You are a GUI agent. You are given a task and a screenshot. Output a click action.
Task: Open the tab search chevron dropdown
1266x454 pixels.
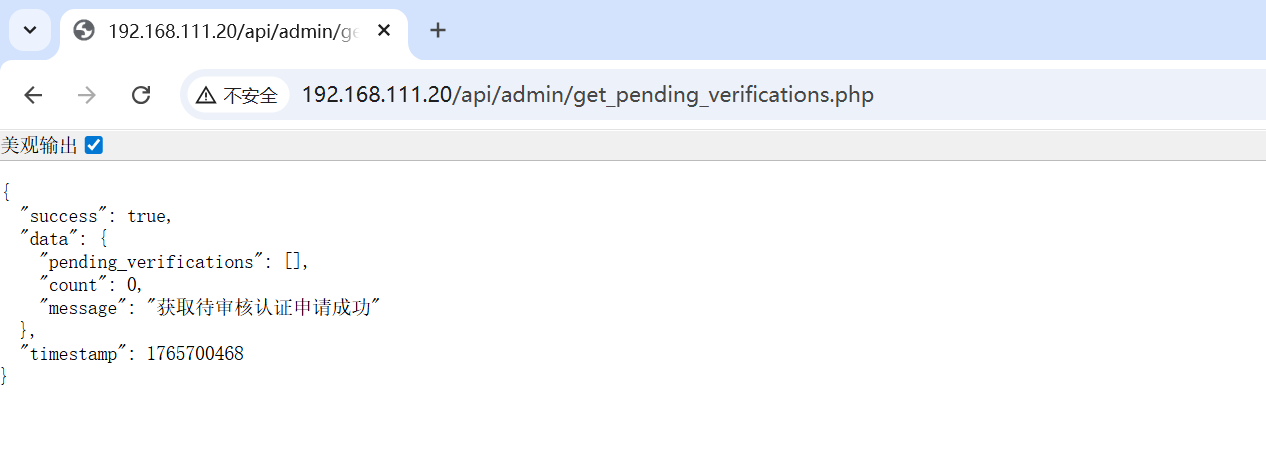pyautogui.click(x=30, y=30)
